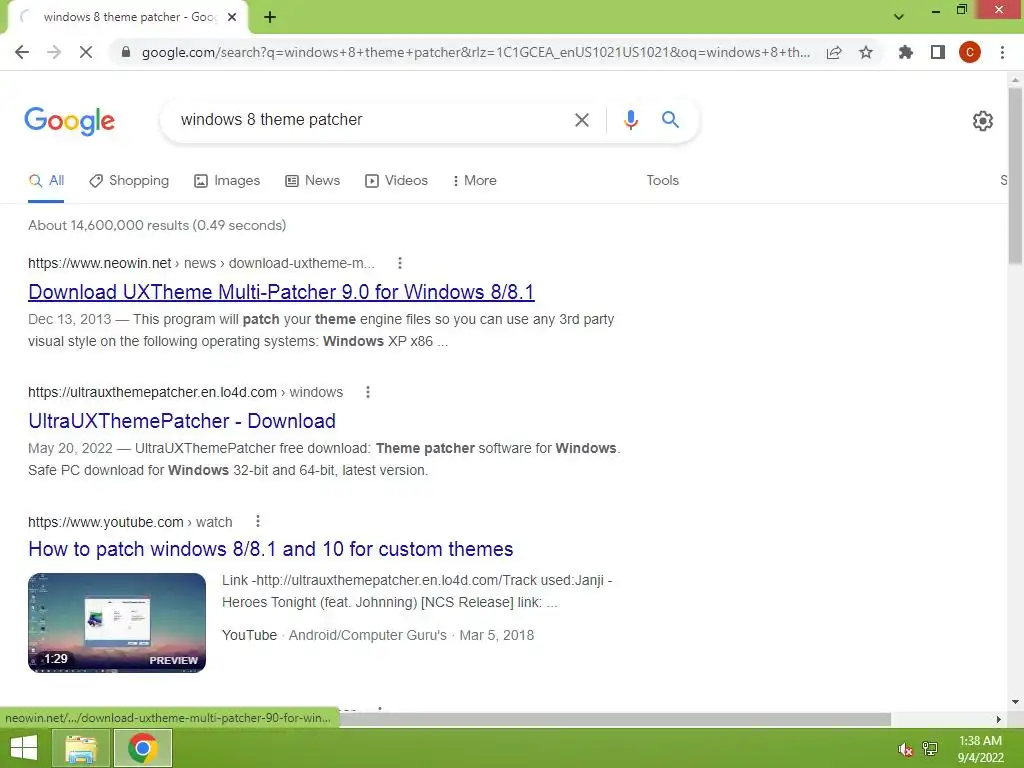Switch to Shopping results

click(x=129, y=181)
